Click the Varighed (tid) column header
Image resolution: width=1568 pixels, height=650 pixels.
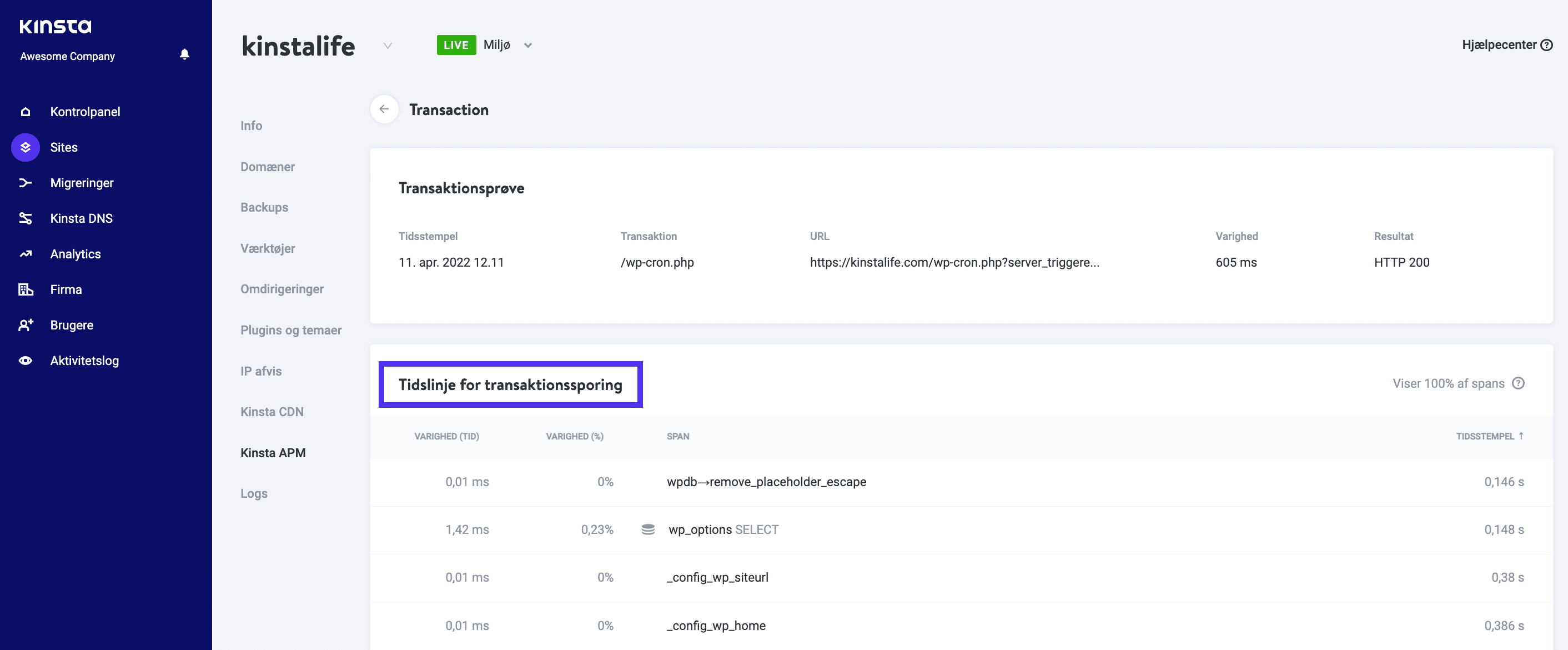(446, 436)
